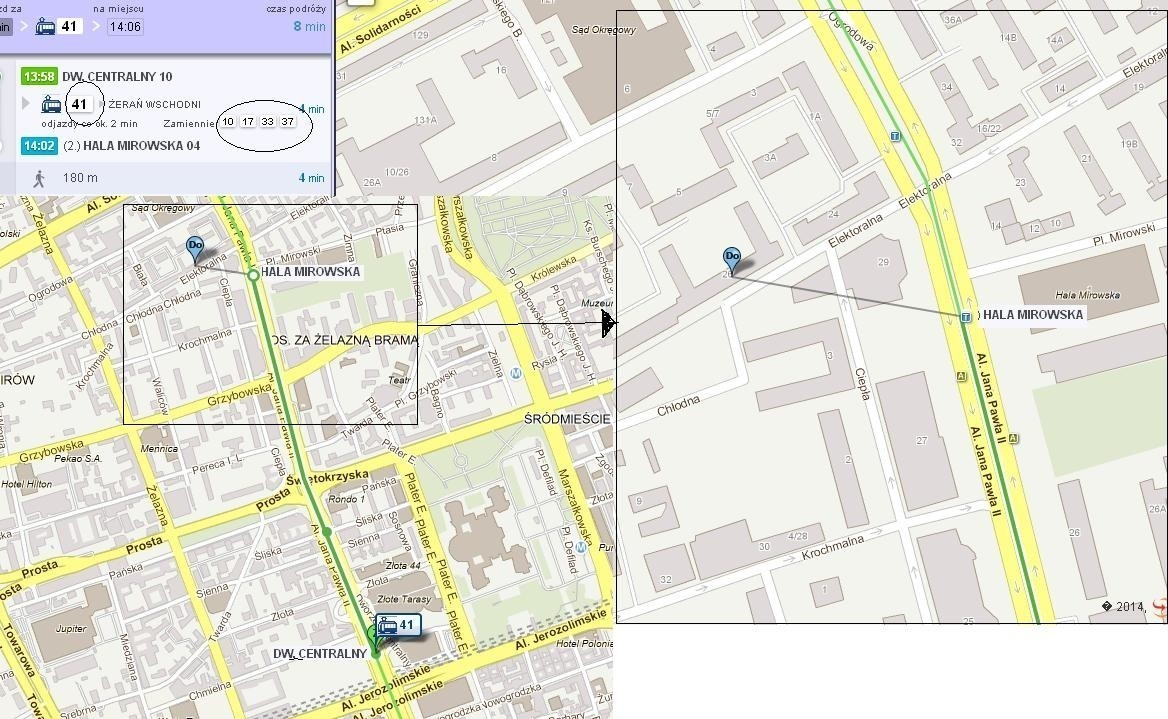Image resolution: width=1168 pixels, height=719 pixels.
Task: Select alternative tram line 10
Action: coord(228,121)
